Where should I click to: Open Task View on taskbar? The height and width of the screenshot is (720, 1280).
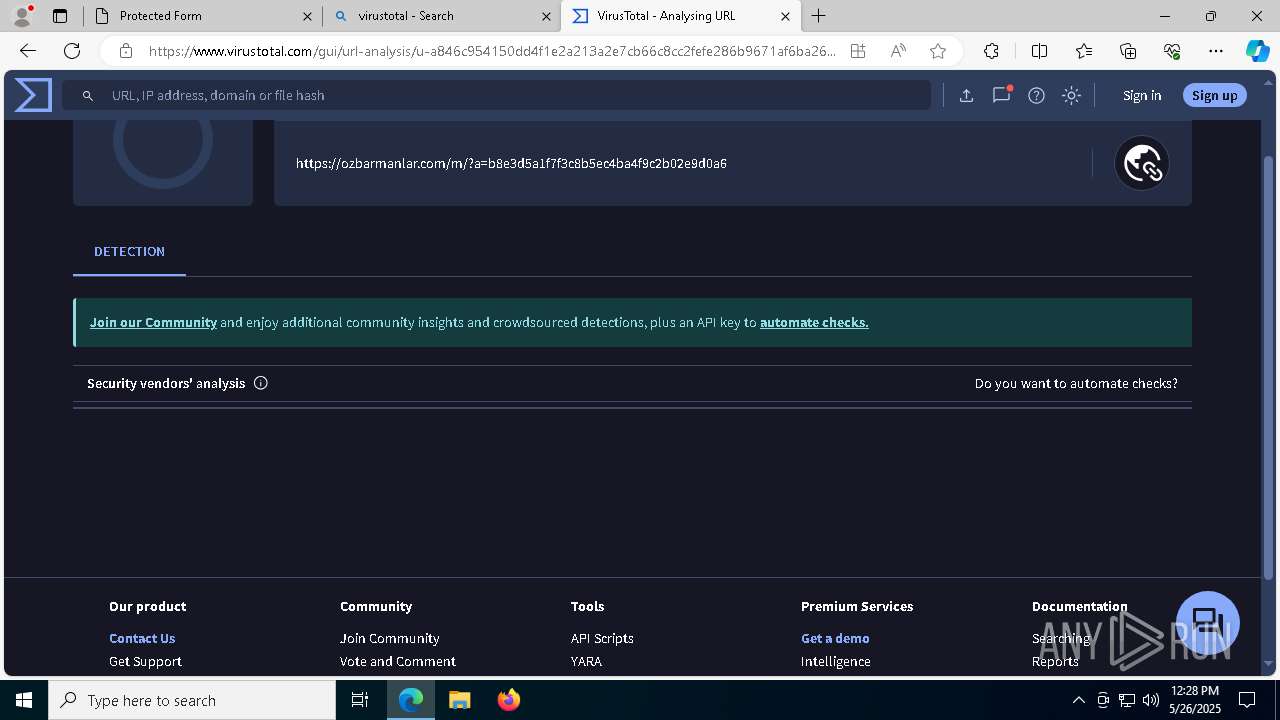point(360,700)
